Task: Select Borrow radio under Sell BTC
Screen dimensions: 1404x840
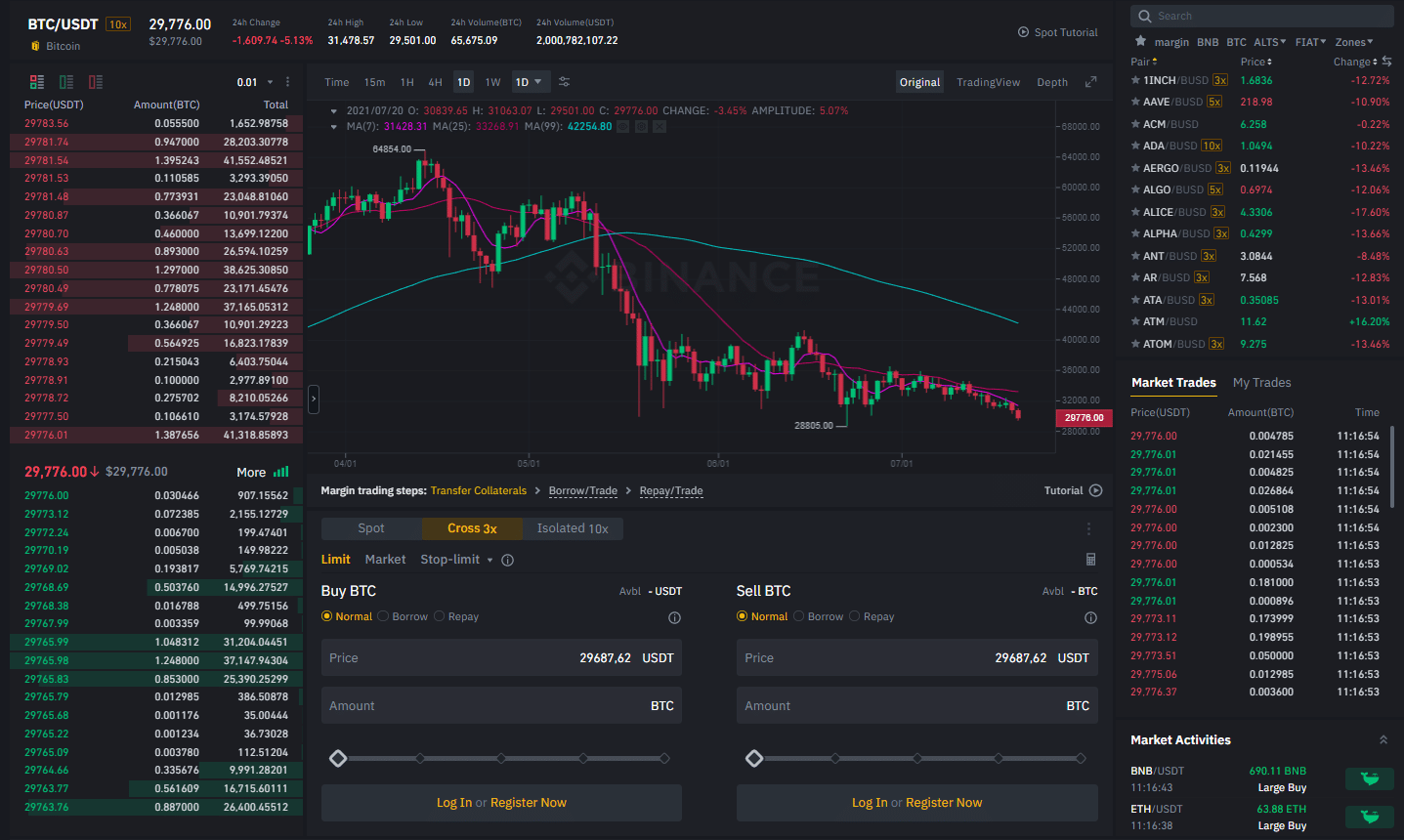Action: coord(799,616)
